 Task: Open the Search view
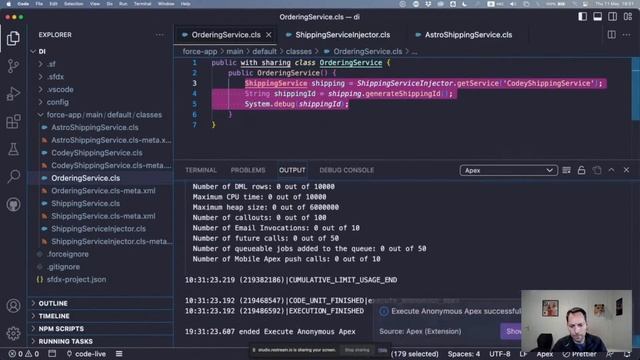click(13, 176)
